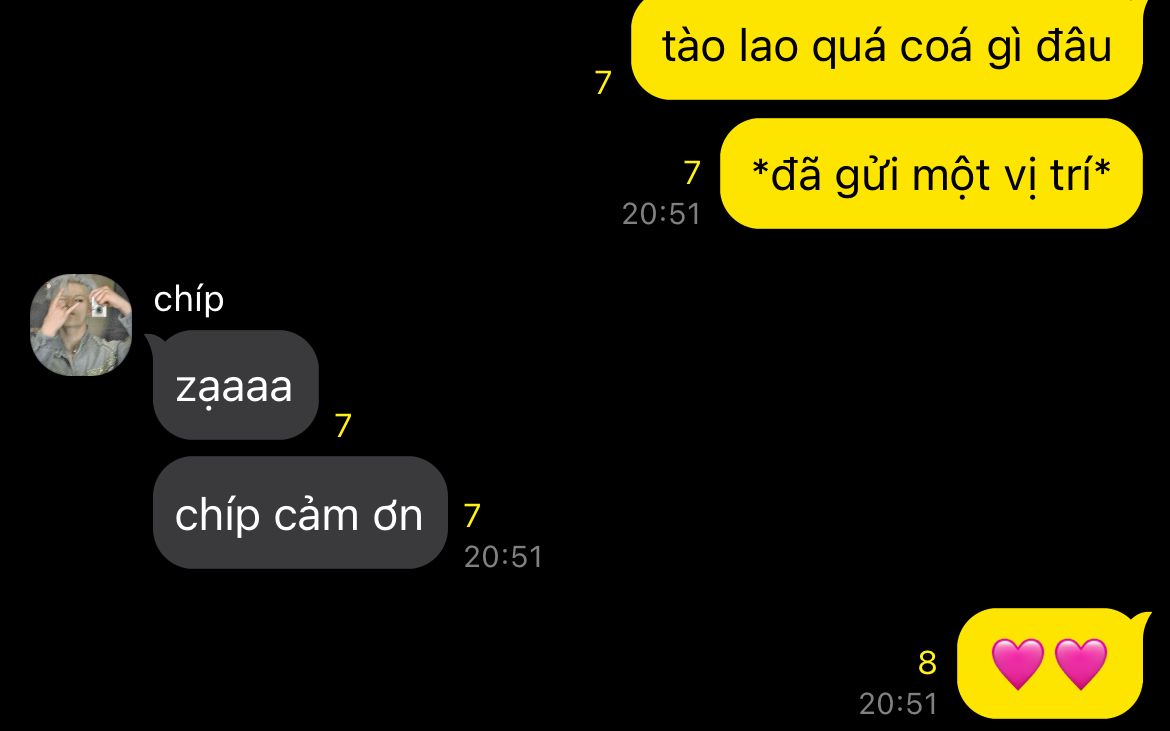
Task: Tap the sender name chíp
Action: point(189,299)
